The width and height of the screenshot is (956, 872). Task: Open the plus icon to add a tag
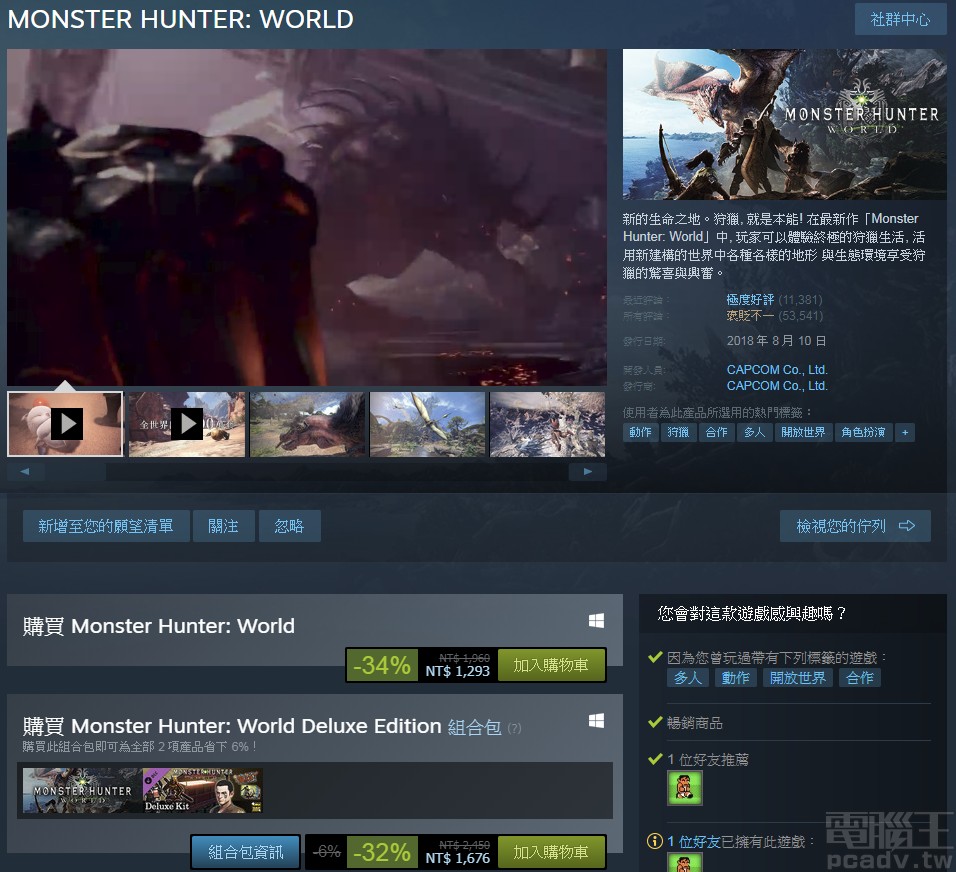[905, 432]
